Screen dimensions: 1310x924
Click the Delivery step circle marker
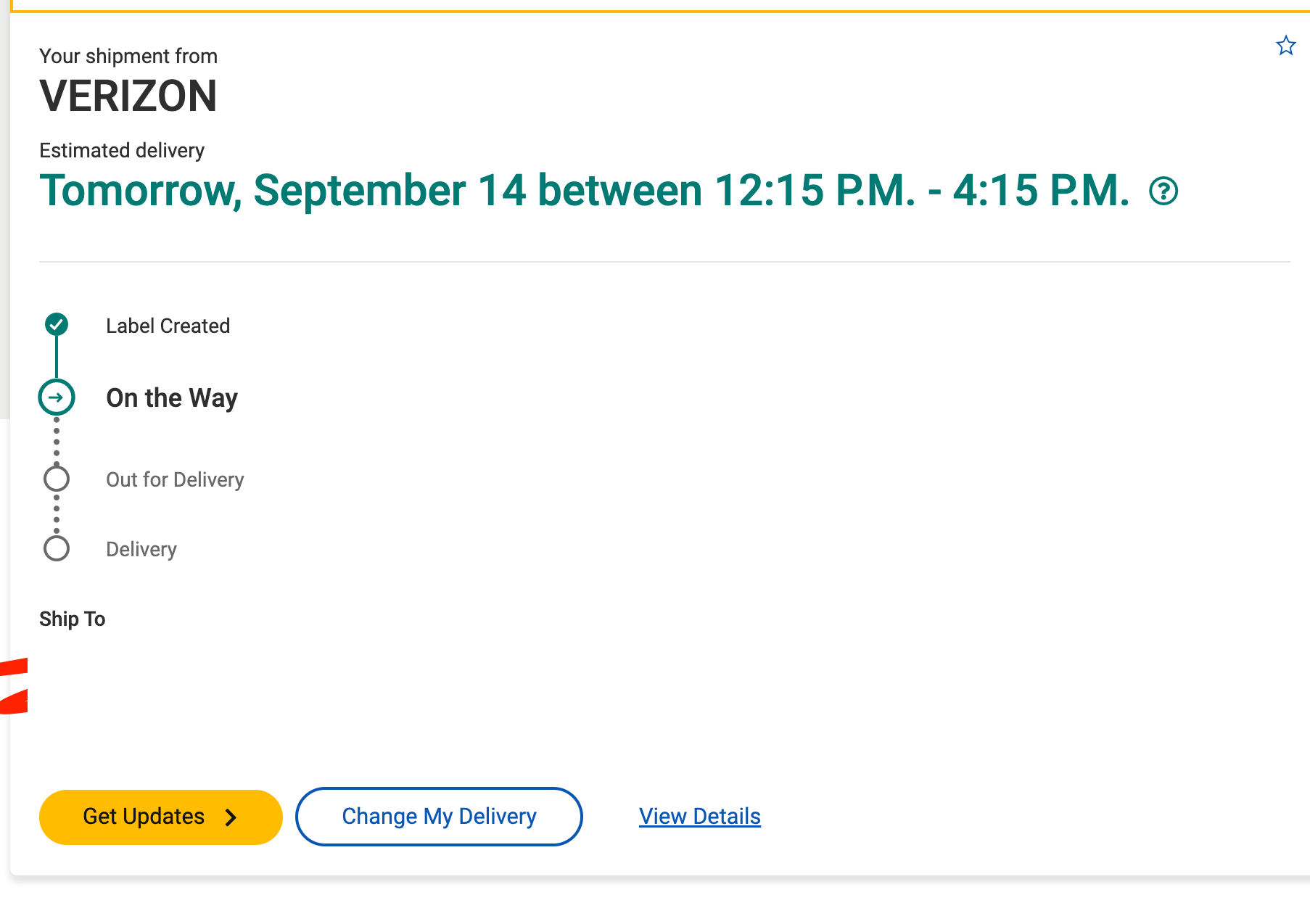57,548
